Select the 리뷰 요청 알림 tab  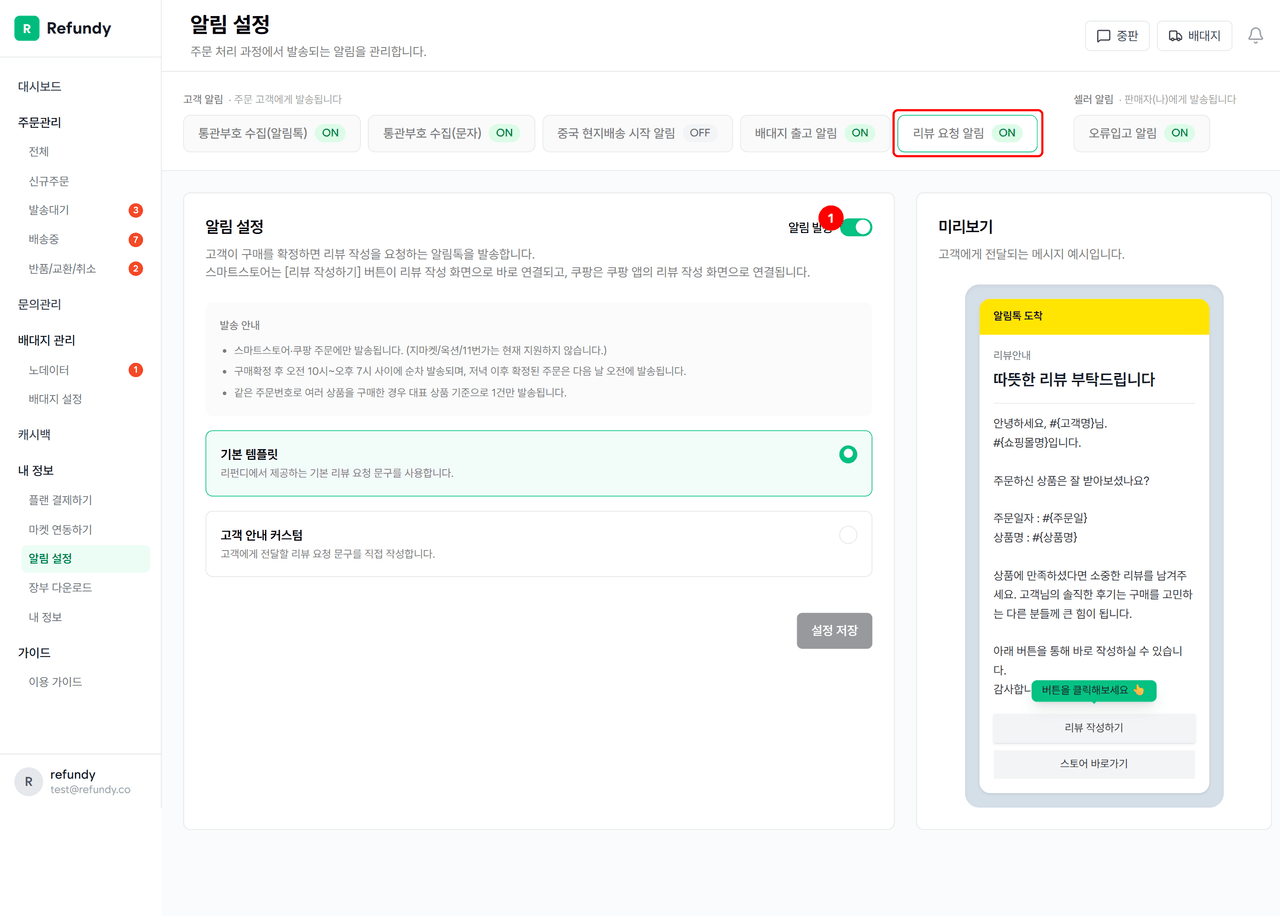pos(967,133)
